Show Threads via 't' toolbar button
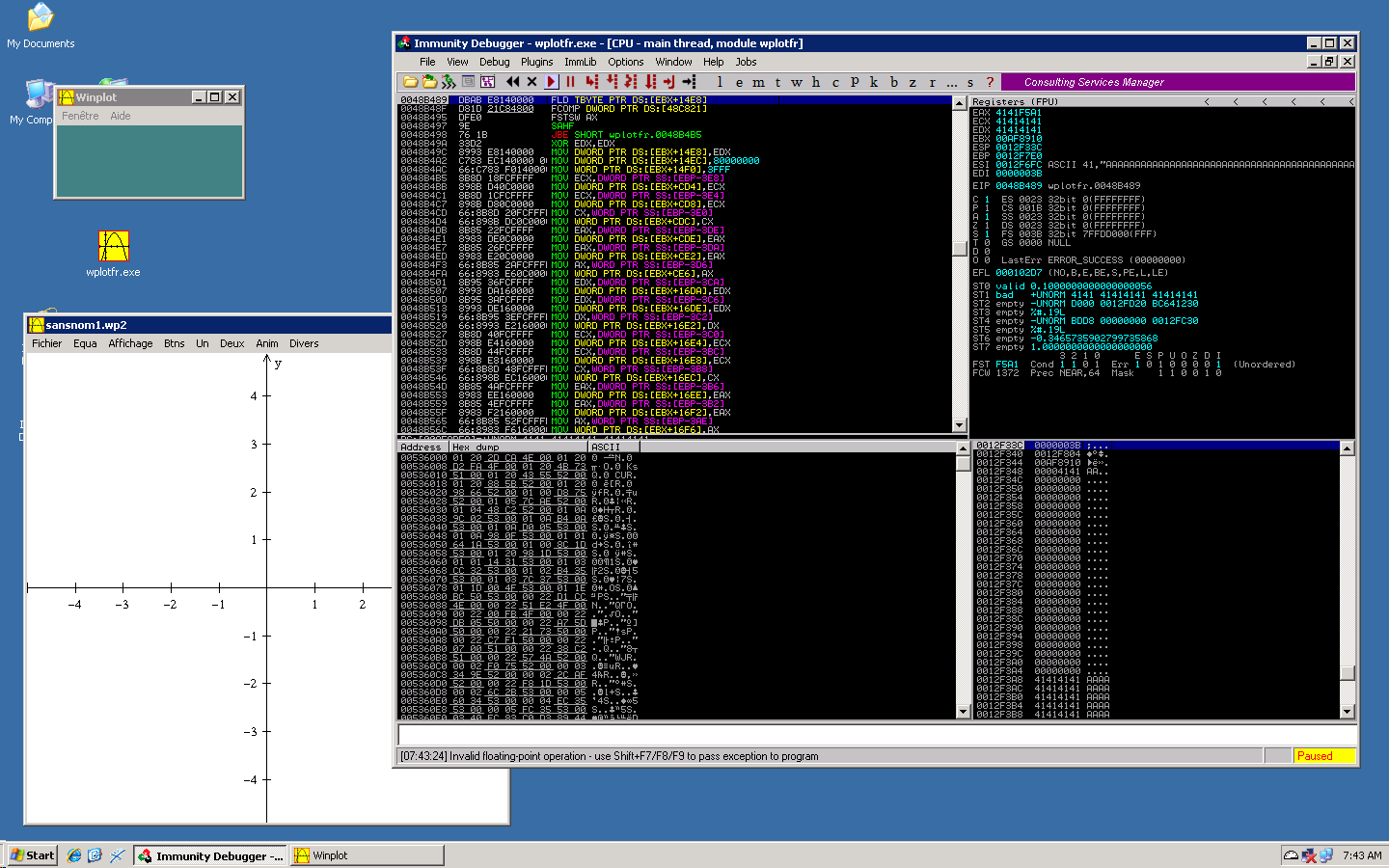1389x868 pixels. coord(777,82)
